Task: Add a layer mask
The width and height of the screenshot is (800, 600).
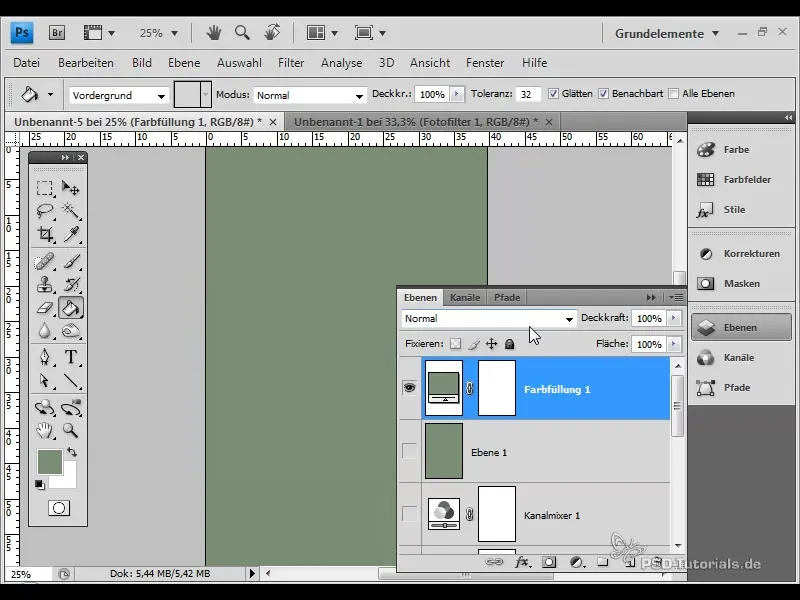Action: click(549, 562)
